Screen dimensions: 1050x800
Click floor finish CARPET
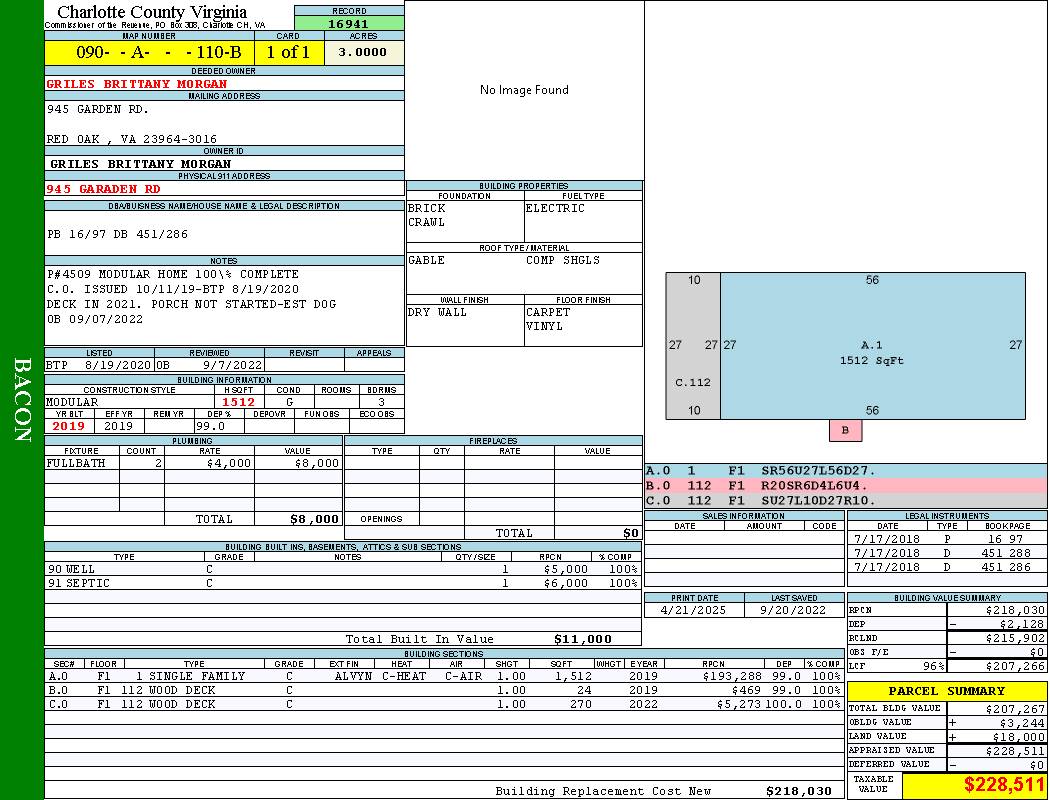pos(548,312)
